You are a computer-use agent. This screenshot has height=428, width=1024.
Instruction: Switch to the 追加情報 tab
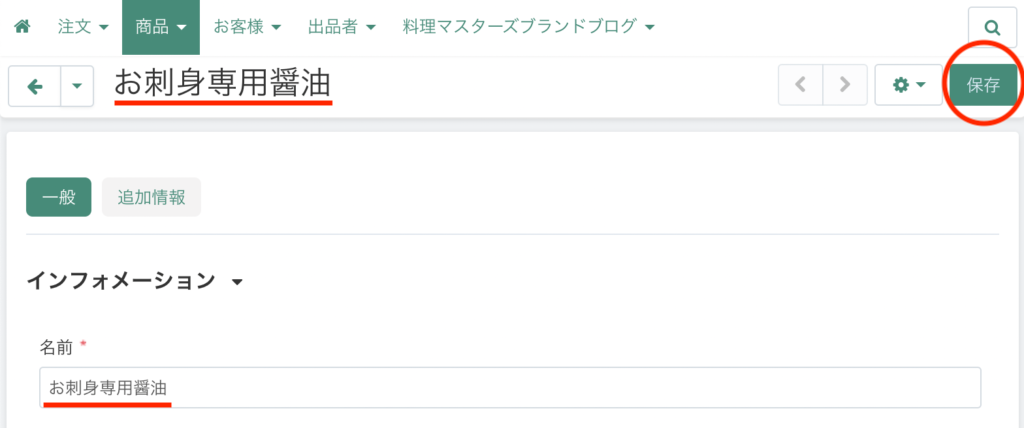151,197
